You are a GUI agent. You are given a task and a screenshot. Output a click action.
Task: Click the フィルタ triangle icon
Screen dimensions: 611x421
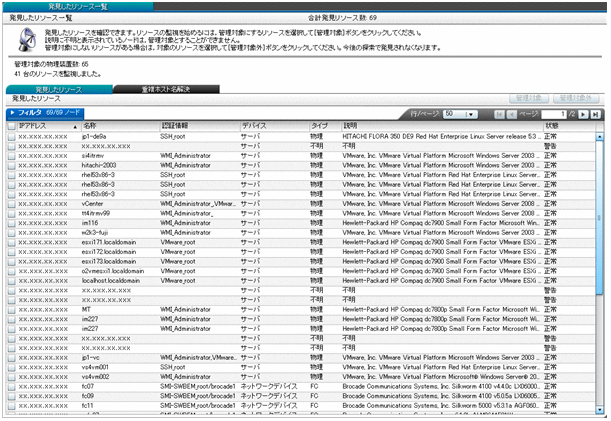click(11, 114)
